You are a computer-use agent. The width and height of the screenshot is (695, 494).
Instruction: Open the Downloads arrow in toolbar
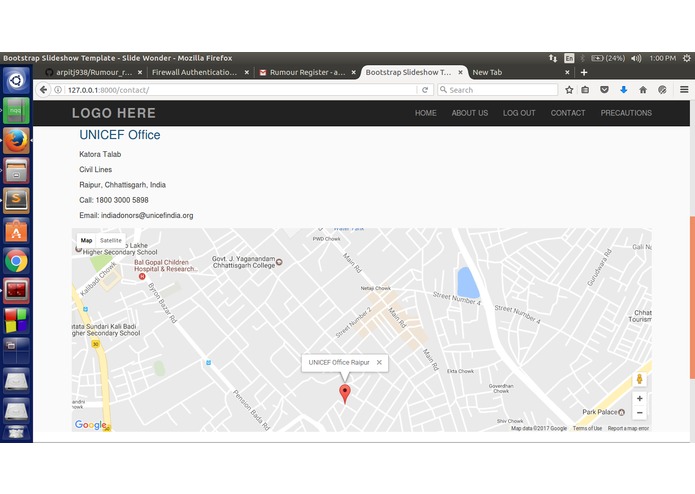pos(624,90)
